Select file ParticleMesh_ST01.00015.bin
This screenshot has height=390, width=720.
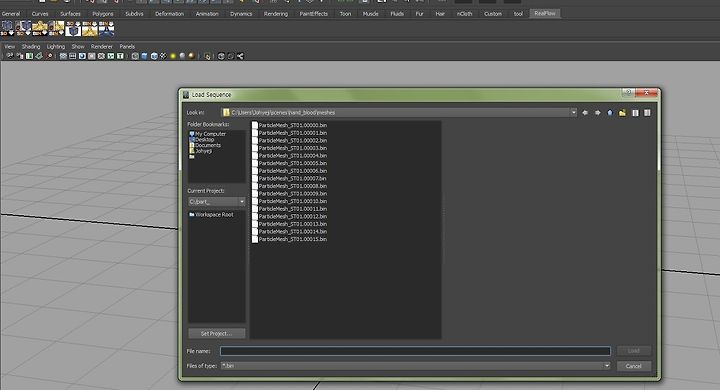[x=289, y=239]
